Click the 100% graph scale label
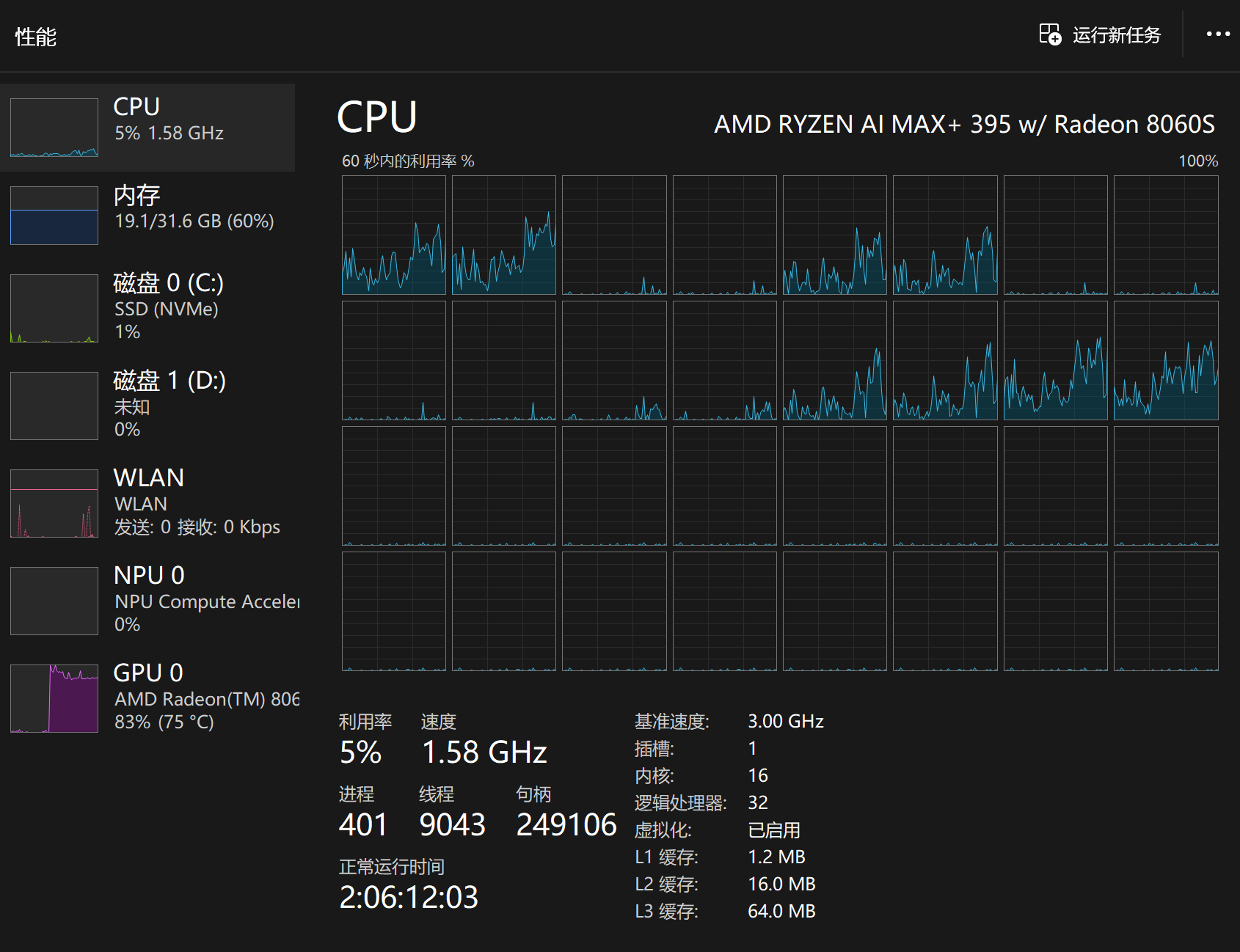Screen dimensions: 1240x952 coord(1198,161)
